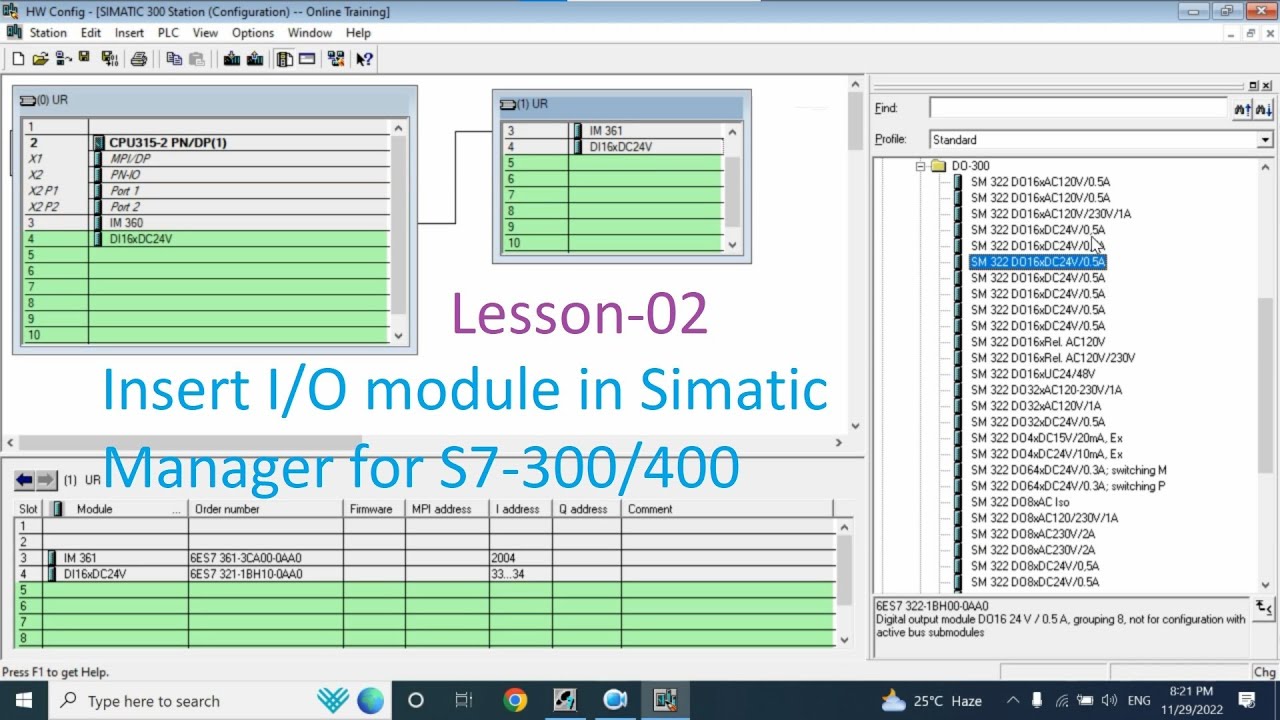Viewport: 1280px width, 720px height.
Task: Select SM 322 DO8xAC Iso in catalog
Action: 1020,502
